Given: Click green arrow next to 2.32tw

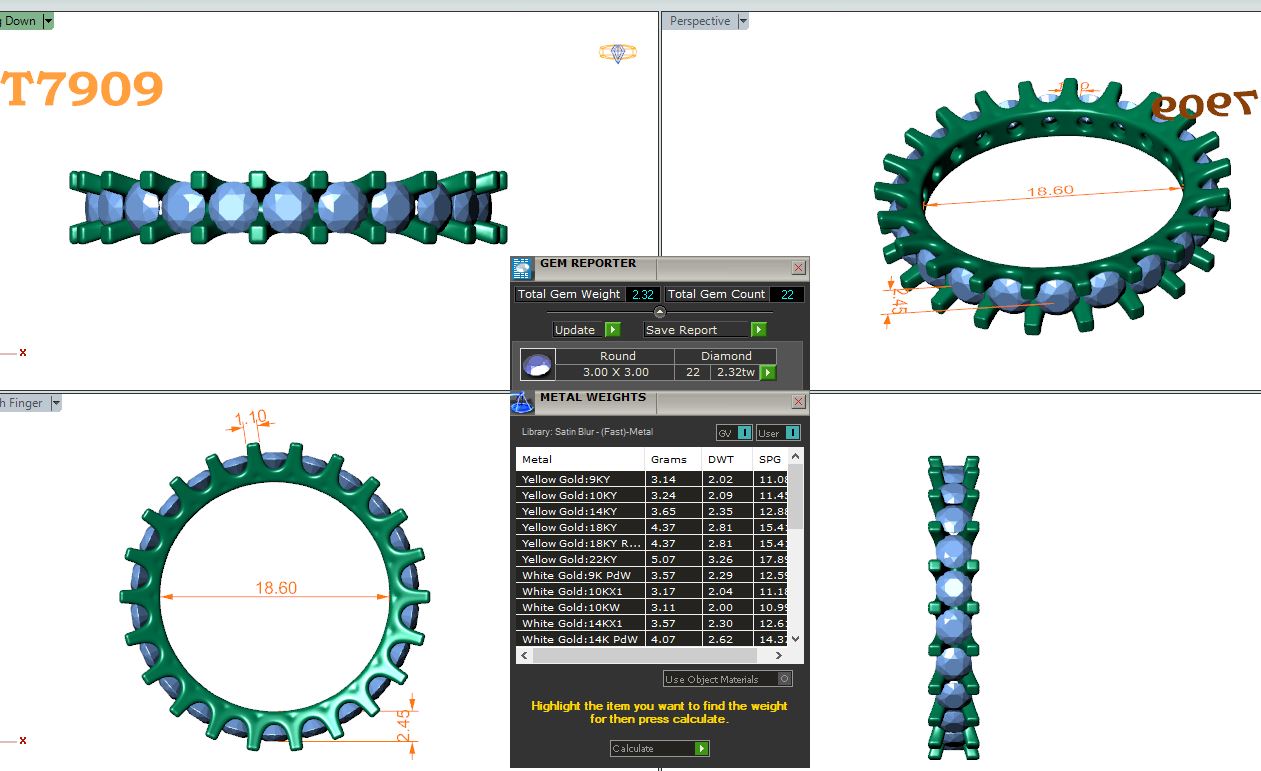Looking at the screenshot, I should (x=768, y=373).
